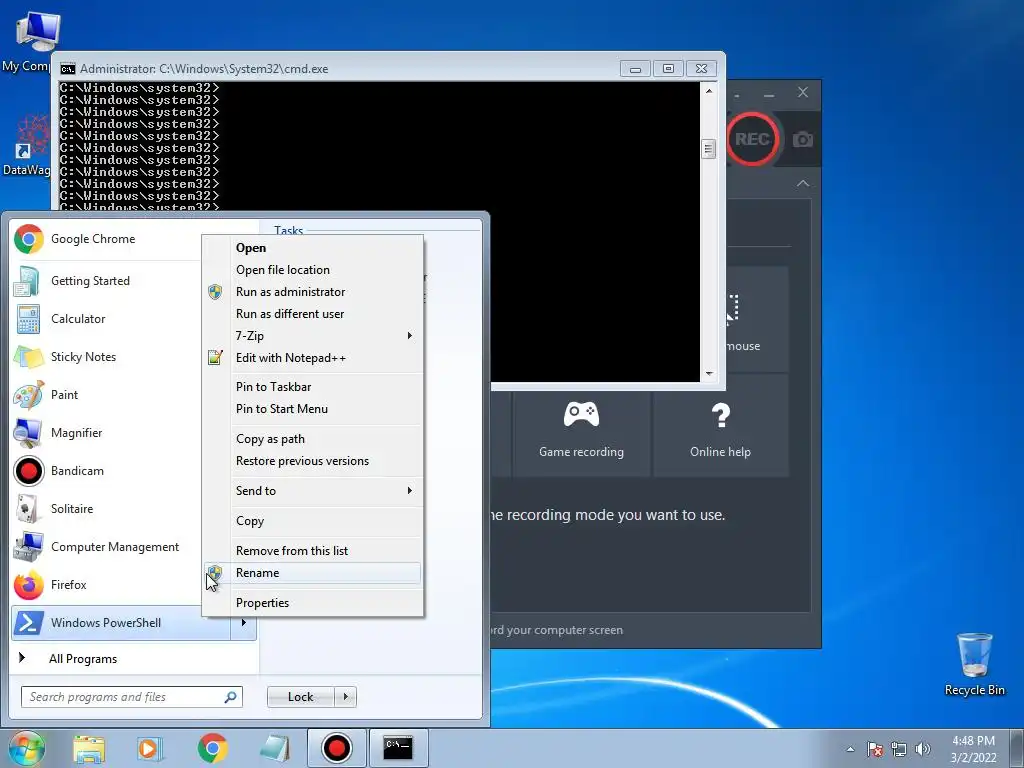1024x768 pixels.
Task: Switch to Bandicam taskbar button
Action: tap(337, 748)
